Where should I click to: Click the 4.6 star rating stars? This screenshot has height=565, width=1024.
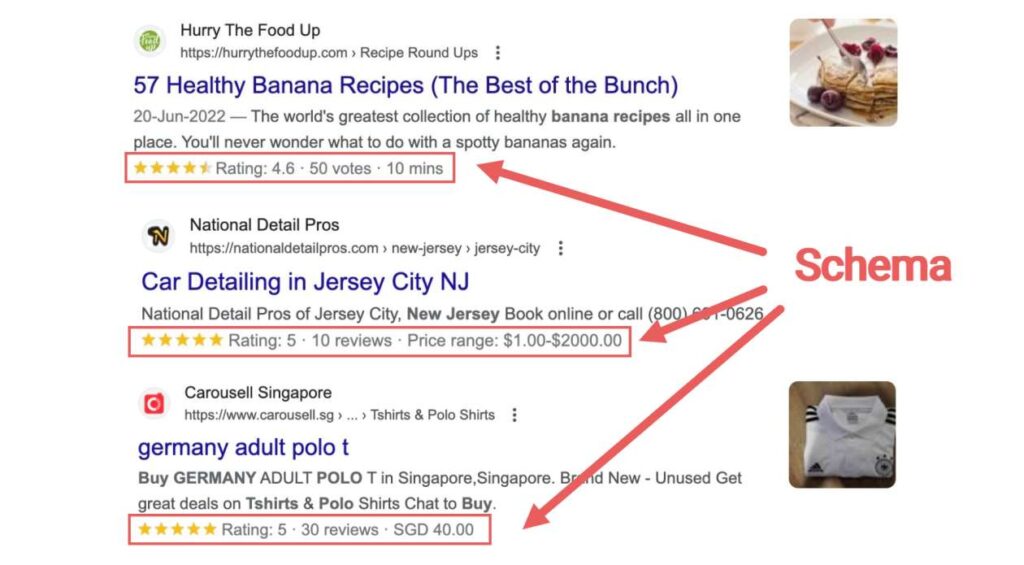click(x=172, y=168)
